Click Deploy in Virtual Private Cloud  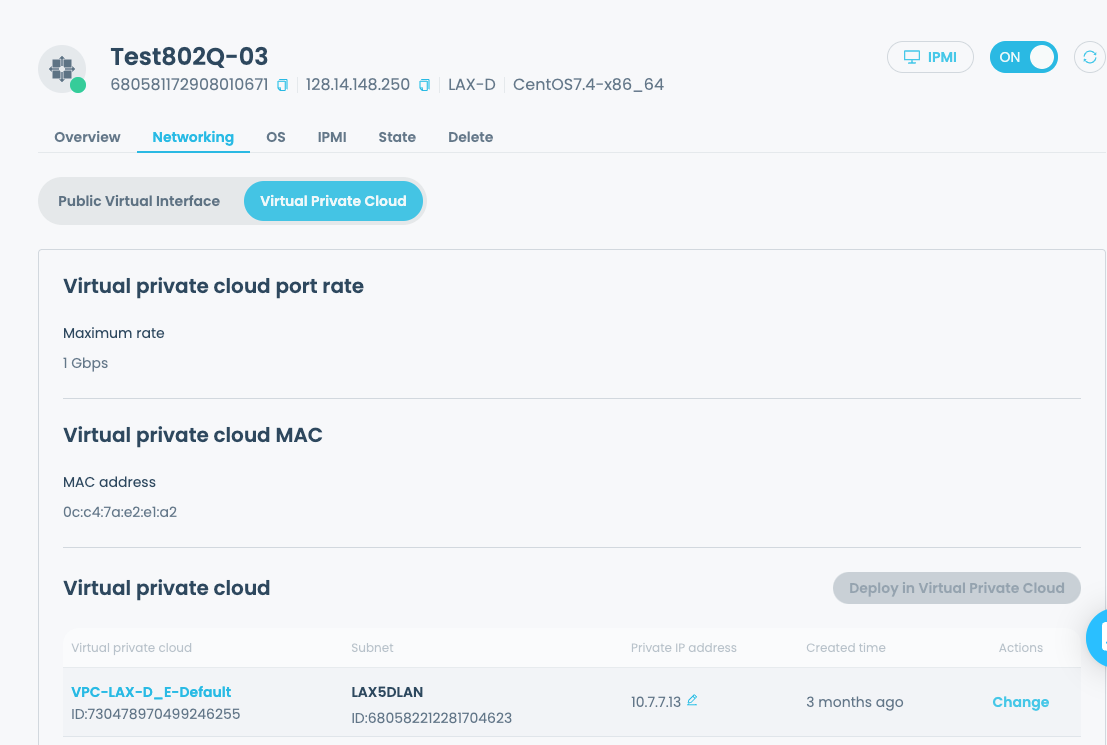click(956, 588)
